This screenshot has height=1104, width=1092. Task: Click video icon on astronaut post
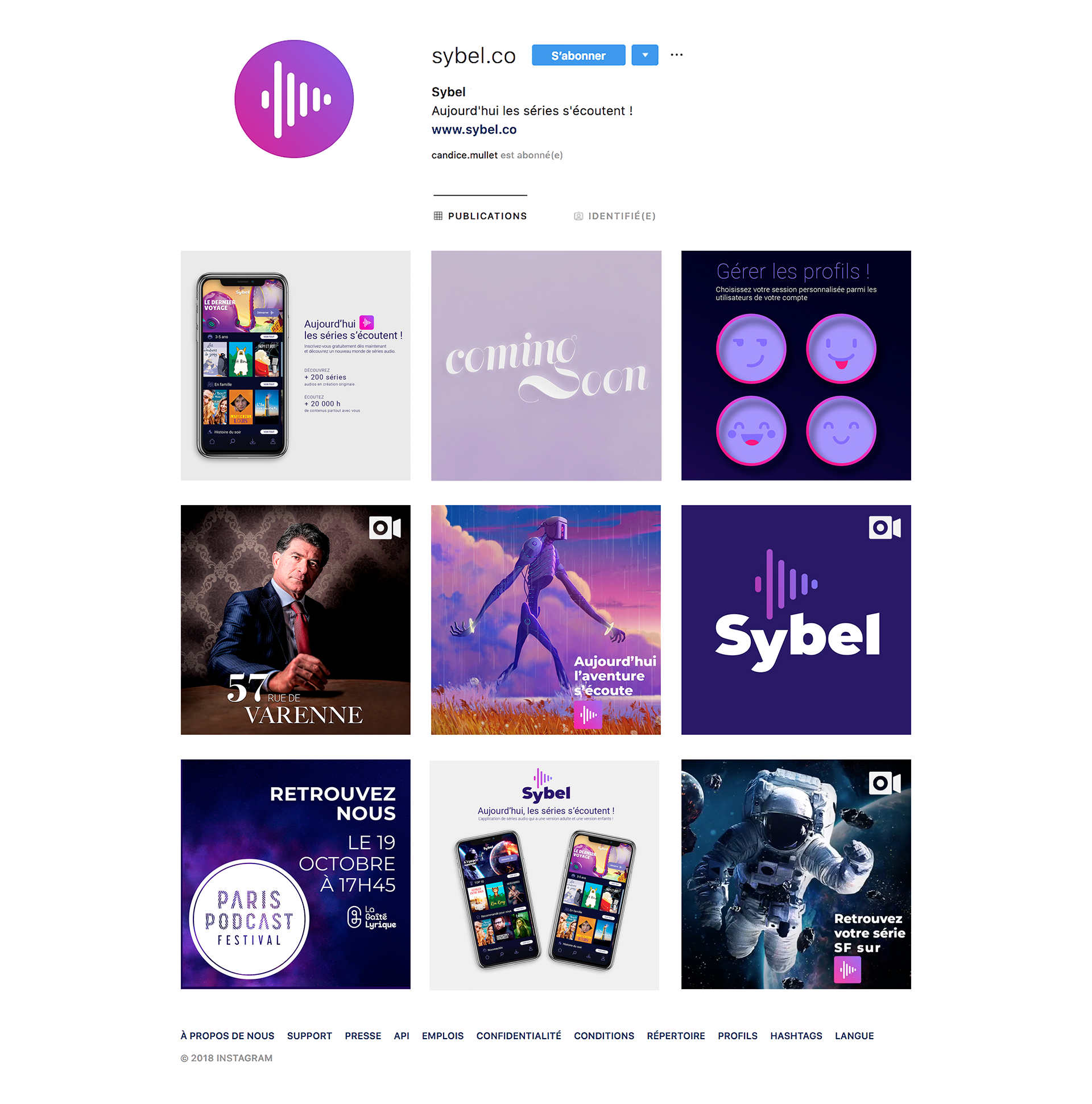tap(884, 782)
